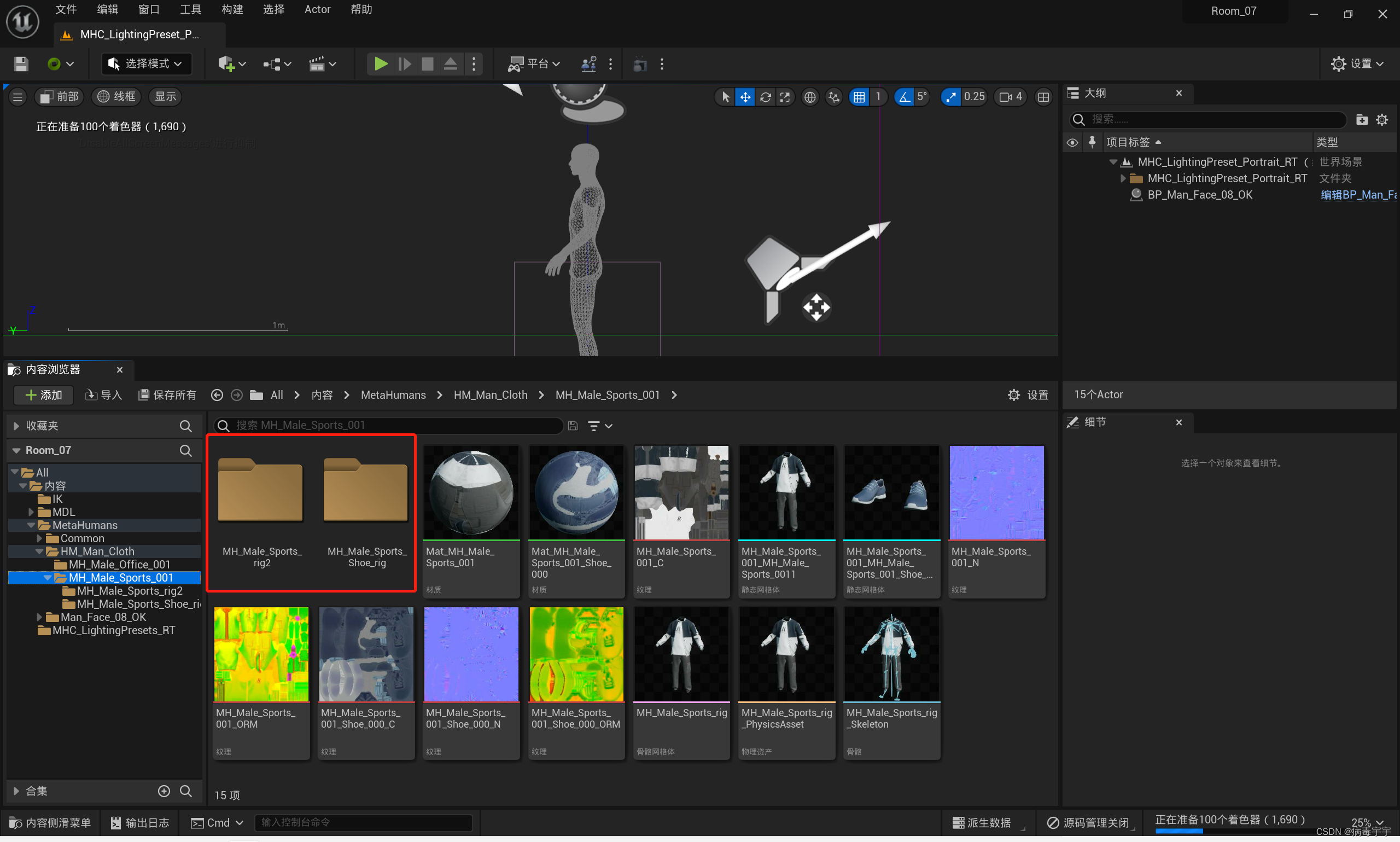Image resolution: width=1400 pixels, height=842 pixels.
Task: Open the 构建 menu
Action: pos(232,9)
